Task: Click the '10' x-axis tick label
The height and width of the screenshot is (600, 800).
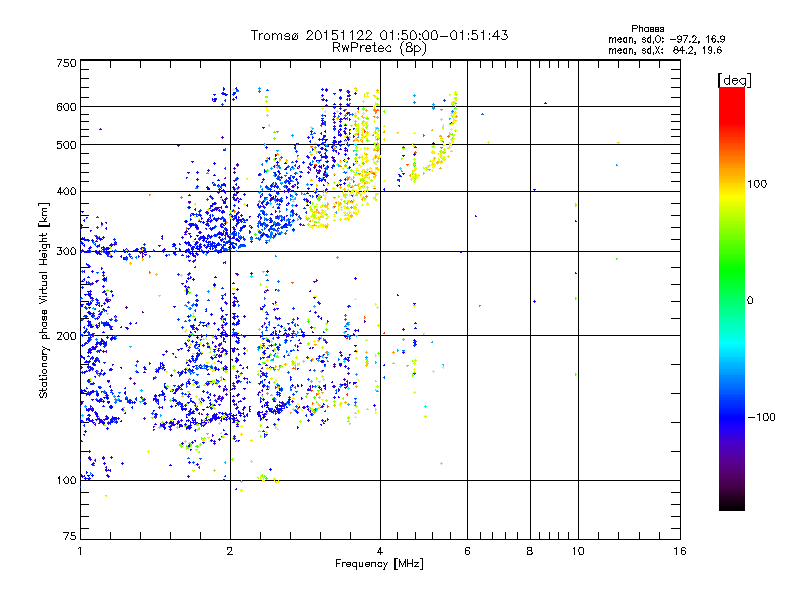Action: click(578, 551)
